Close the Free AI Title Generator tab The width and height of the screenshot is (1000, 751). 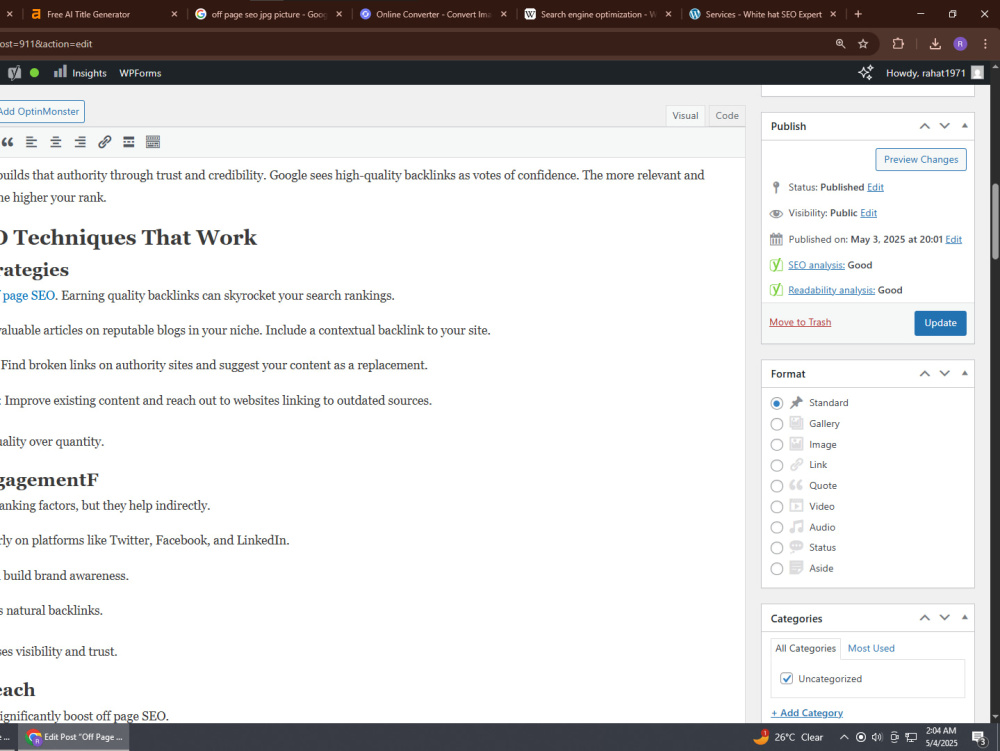pos(174,14)
